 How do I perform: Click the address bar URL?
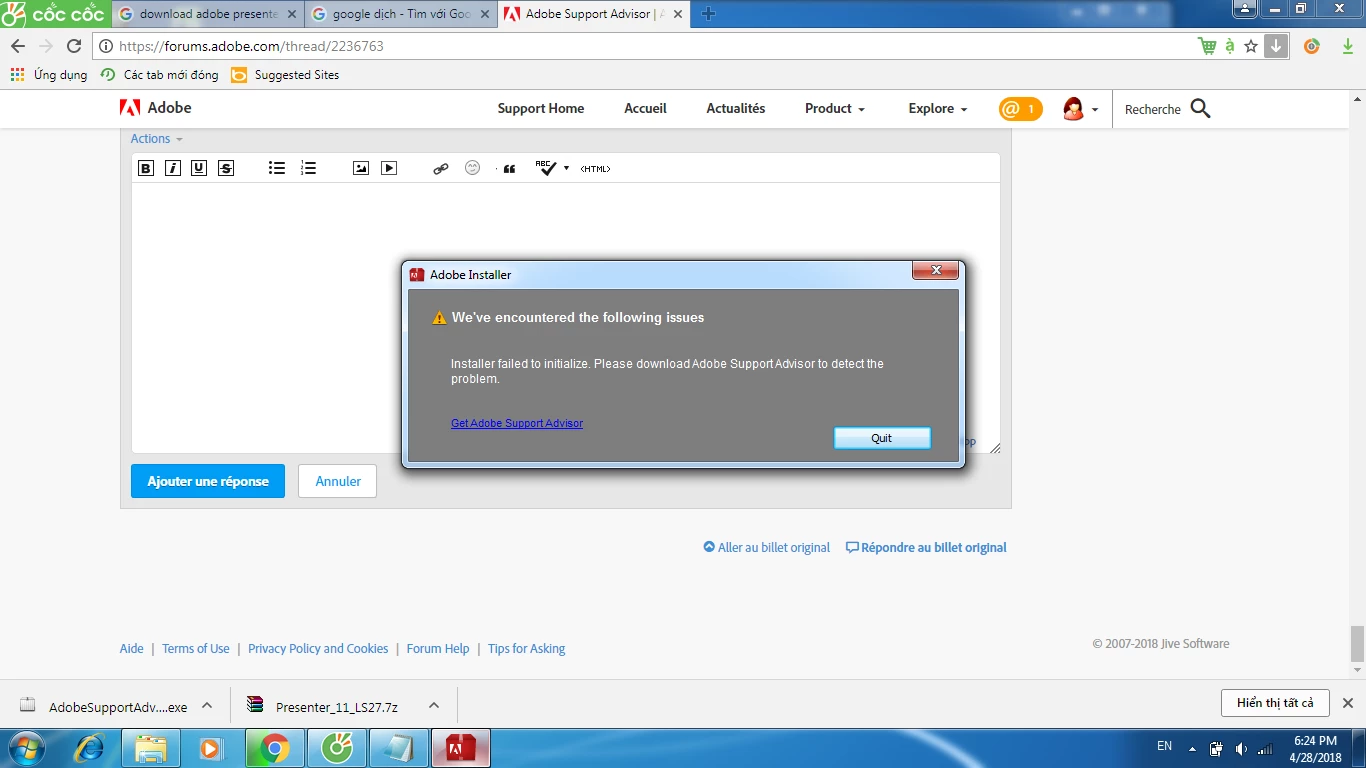tap(251, 46)
